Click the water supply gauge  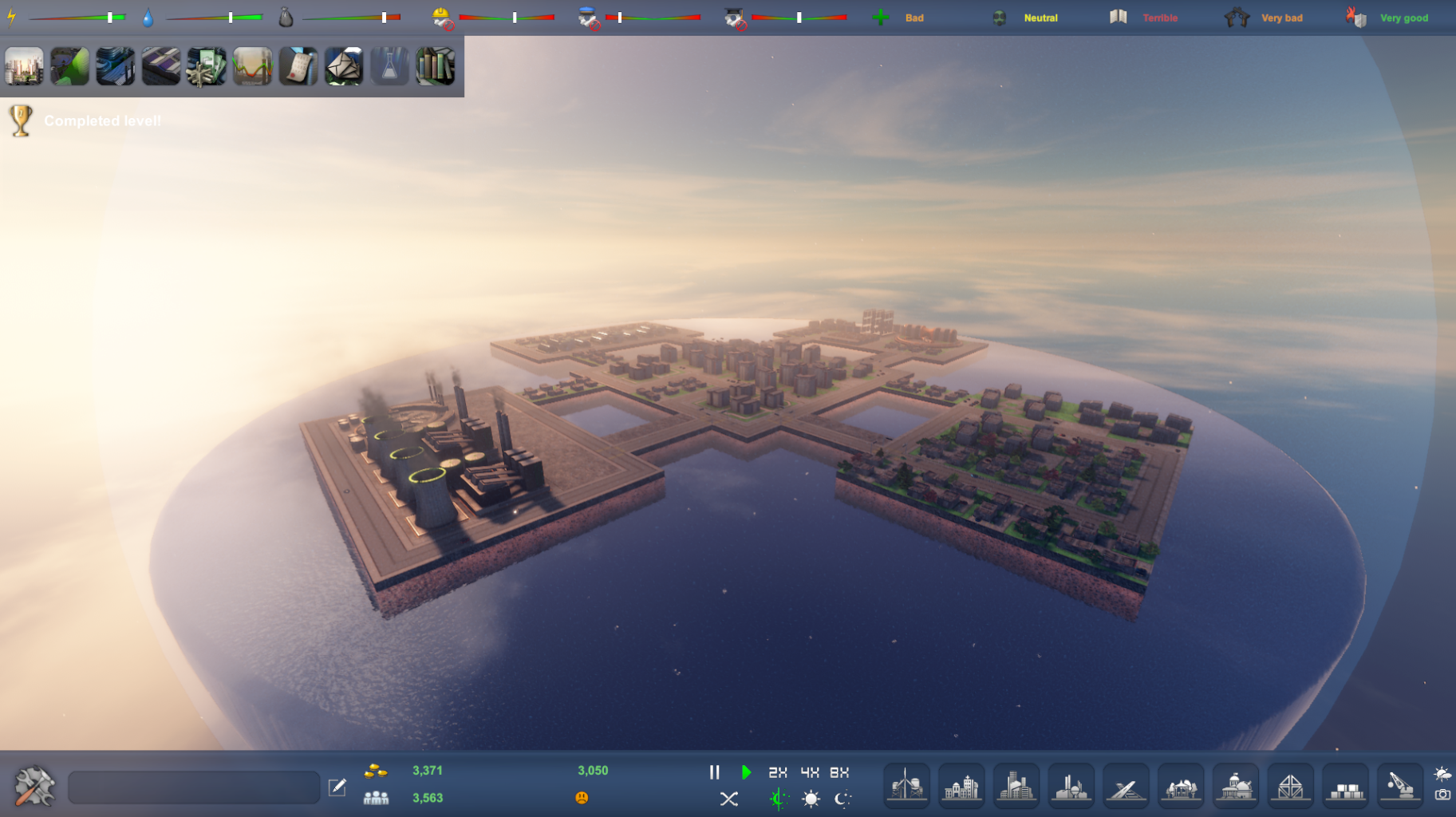point(215,18)
